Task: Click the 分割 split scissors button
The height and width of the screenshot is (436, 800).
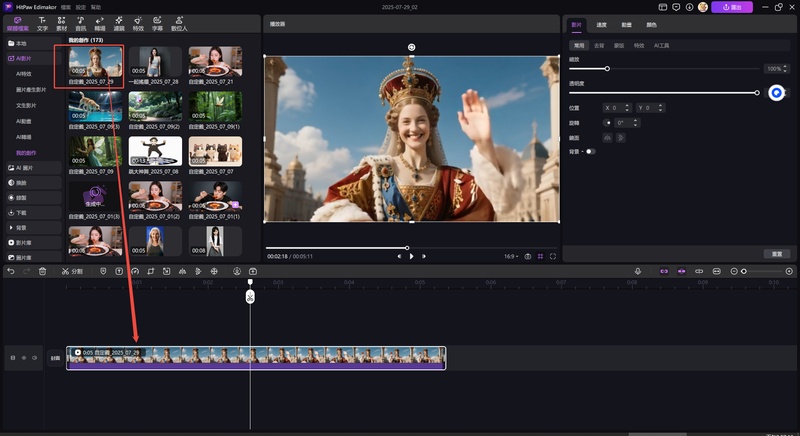Action: point(72,271)
